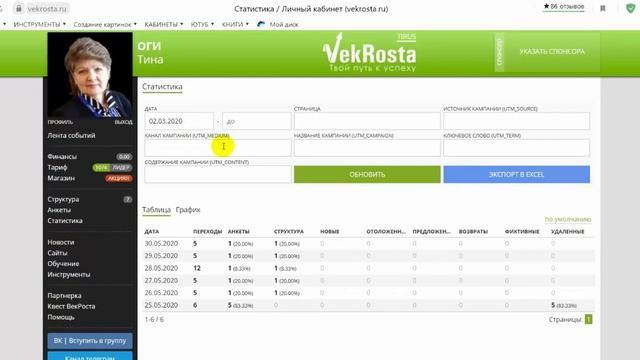Sort by УДАЛЕННЫЕ column header

coord(567,231)
